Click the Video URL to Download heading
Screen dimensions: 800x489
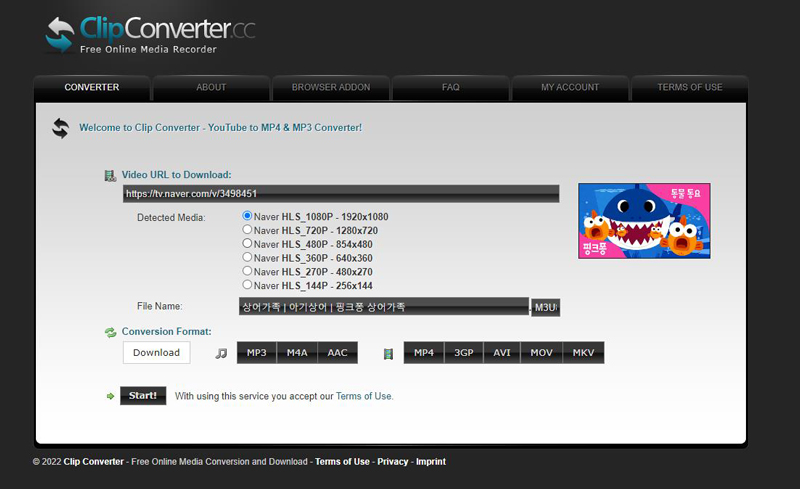pyautogui.click(x=177, y=175)
